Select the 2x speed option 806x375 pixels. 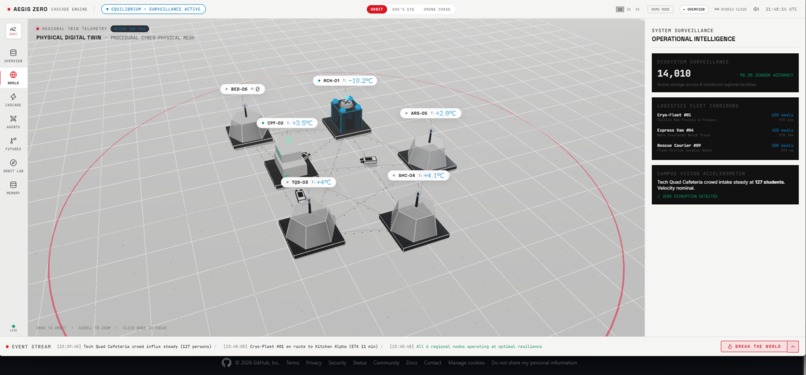tap(629, 9)
